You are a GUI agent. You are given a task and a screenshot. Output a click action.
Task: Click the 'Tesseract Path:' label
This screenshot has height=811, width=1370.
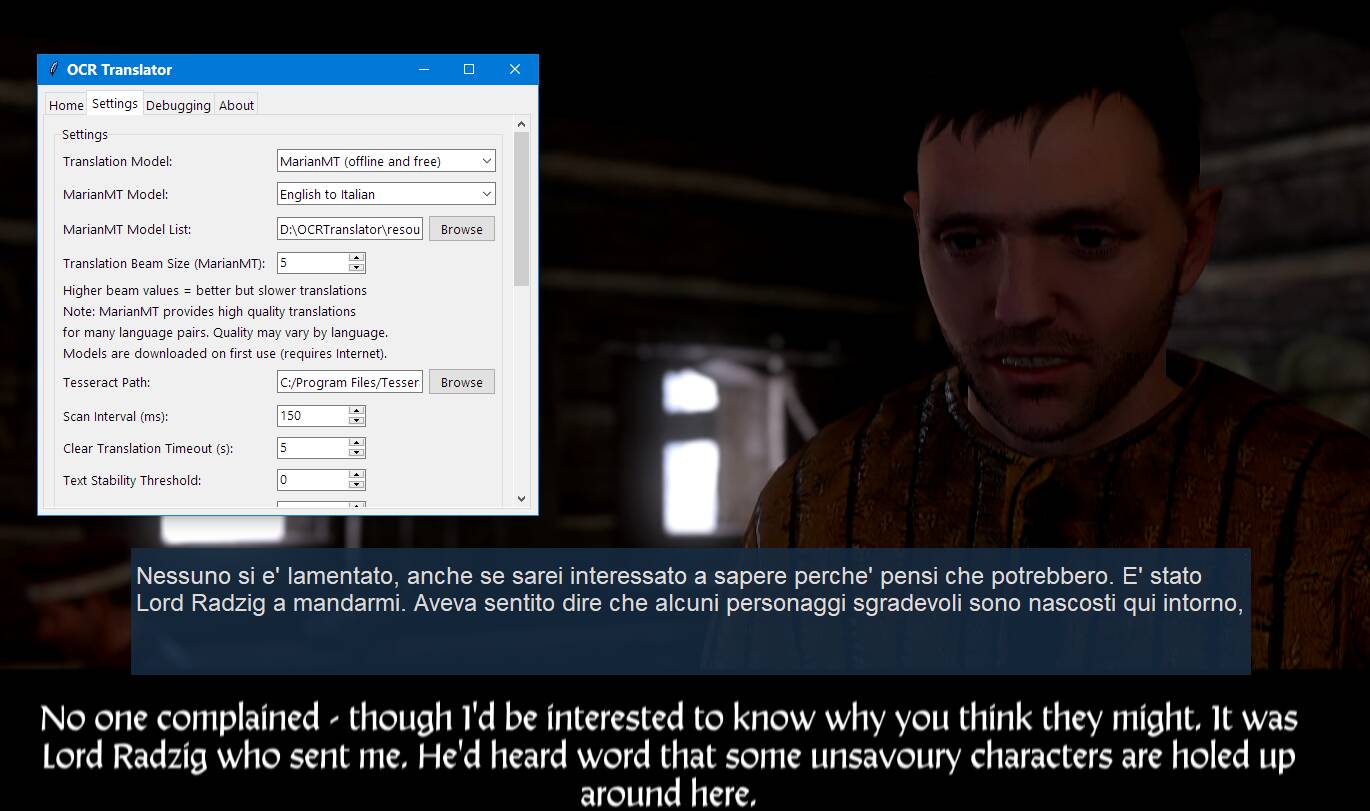coord(107,382)
